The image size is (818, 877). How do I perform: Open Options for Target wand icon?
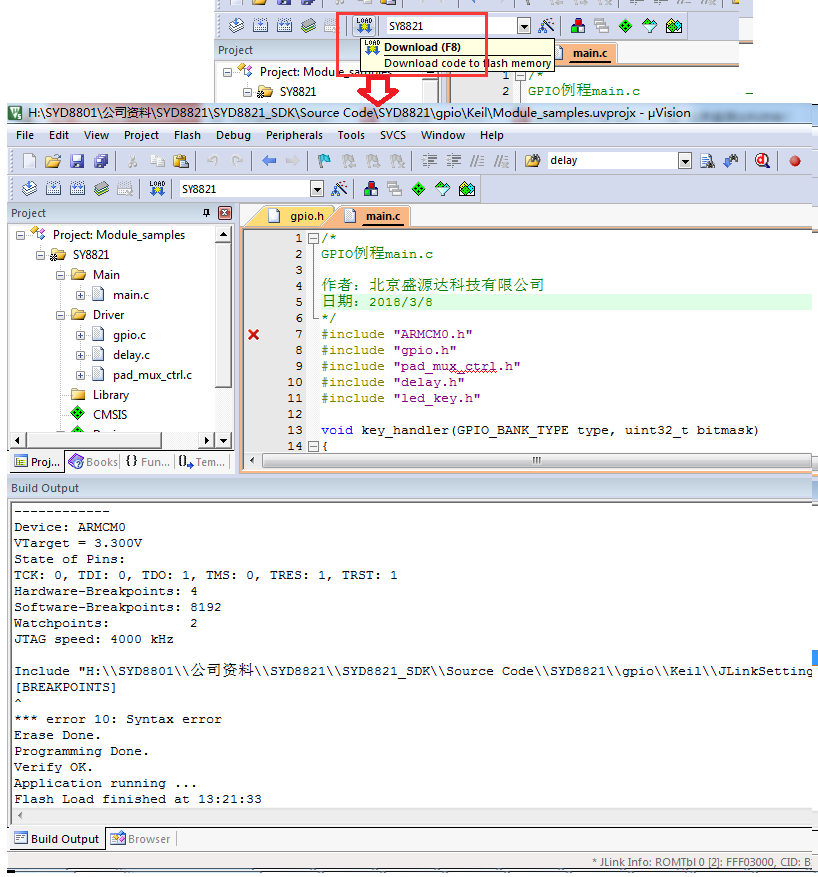point(339,189)
